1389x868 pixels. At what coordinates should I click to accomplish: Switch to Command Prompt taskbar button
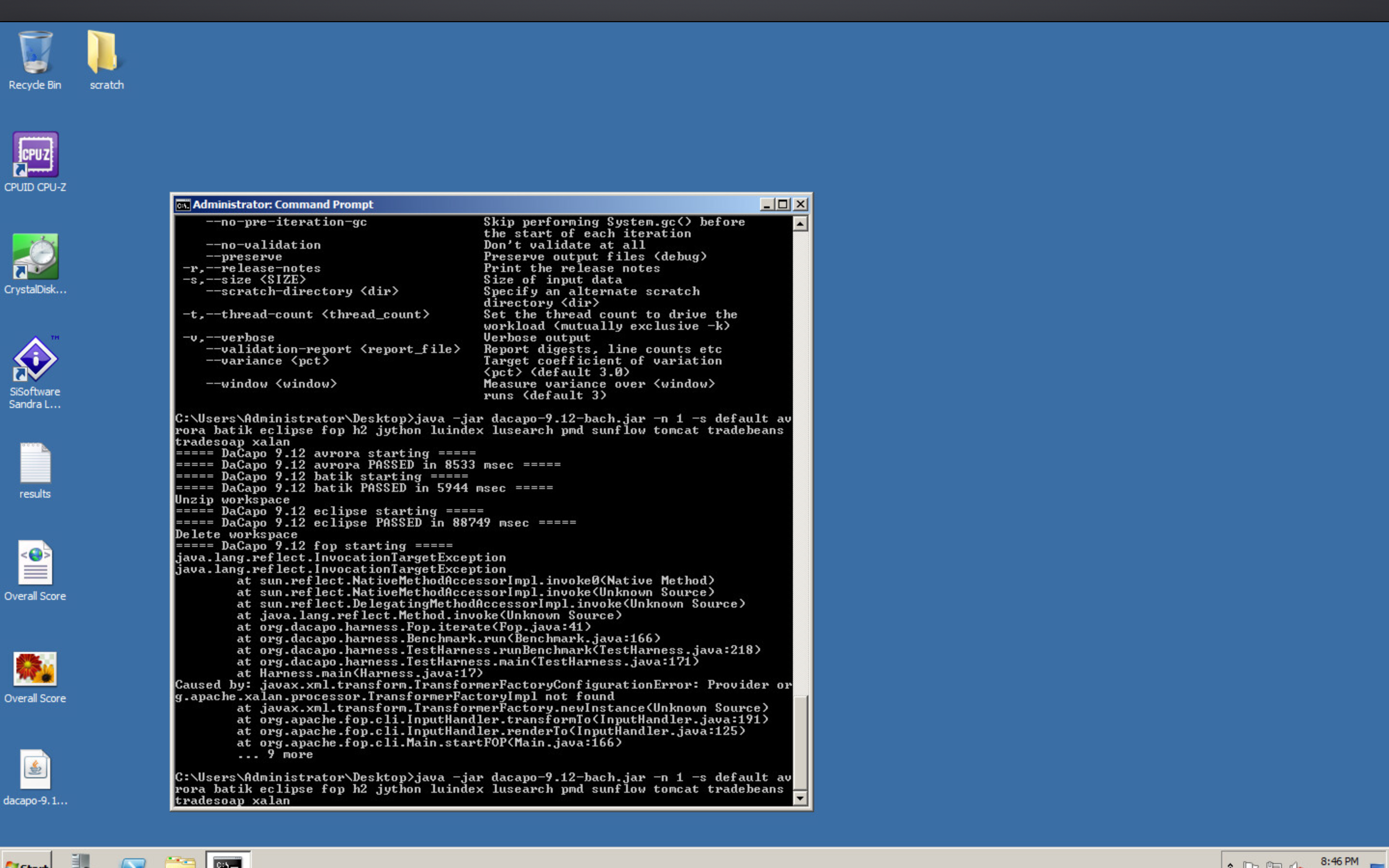[228, 861]
